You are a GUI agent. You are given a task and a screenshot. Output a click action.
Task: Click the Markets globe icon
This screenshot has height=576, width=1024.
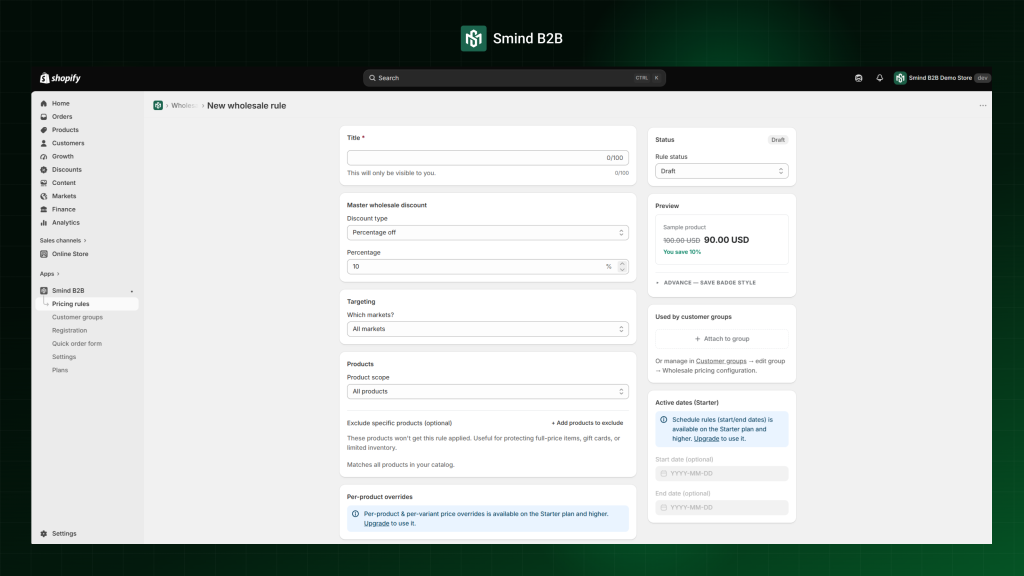[x=44, y=196]
